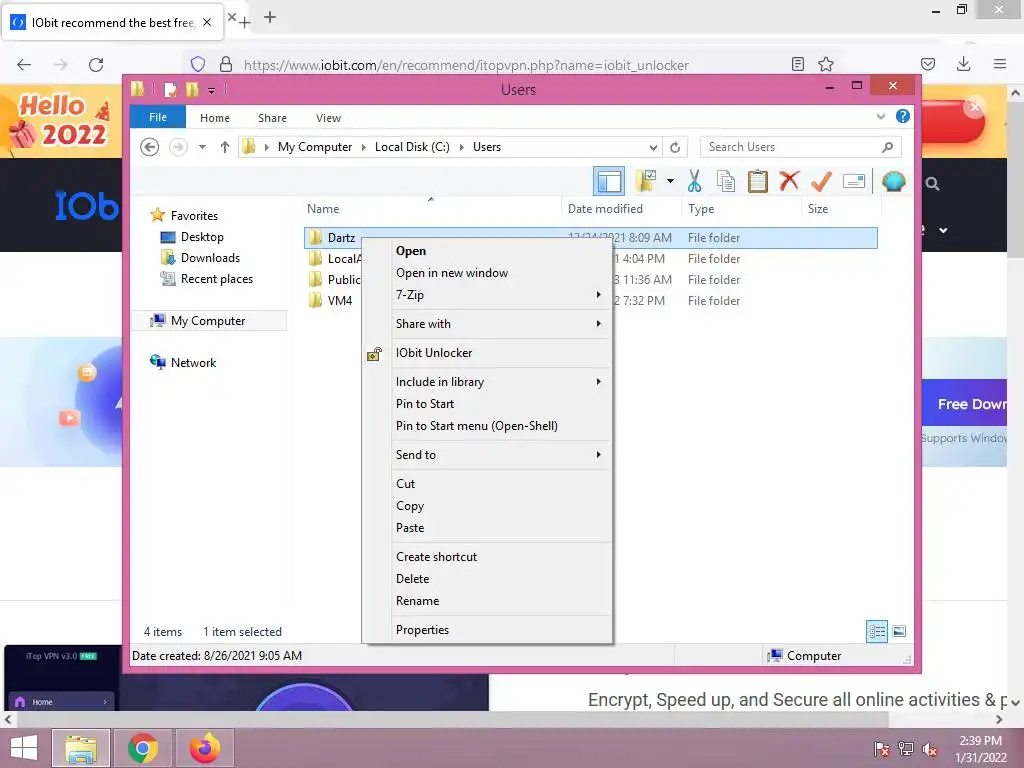Image resolution: width=1024 pixels, height=768 pixels.
Task: Select My Computer in navigation pane
Action: click(208, 321)
